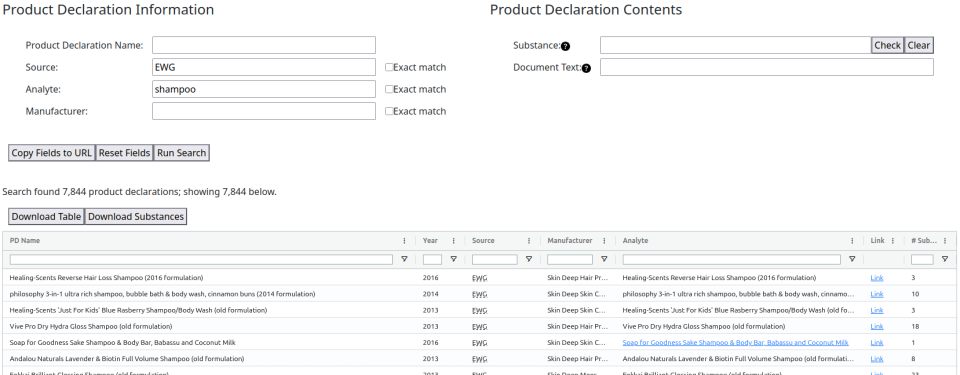Sort by Manufacturer column header

pos(569,241)
